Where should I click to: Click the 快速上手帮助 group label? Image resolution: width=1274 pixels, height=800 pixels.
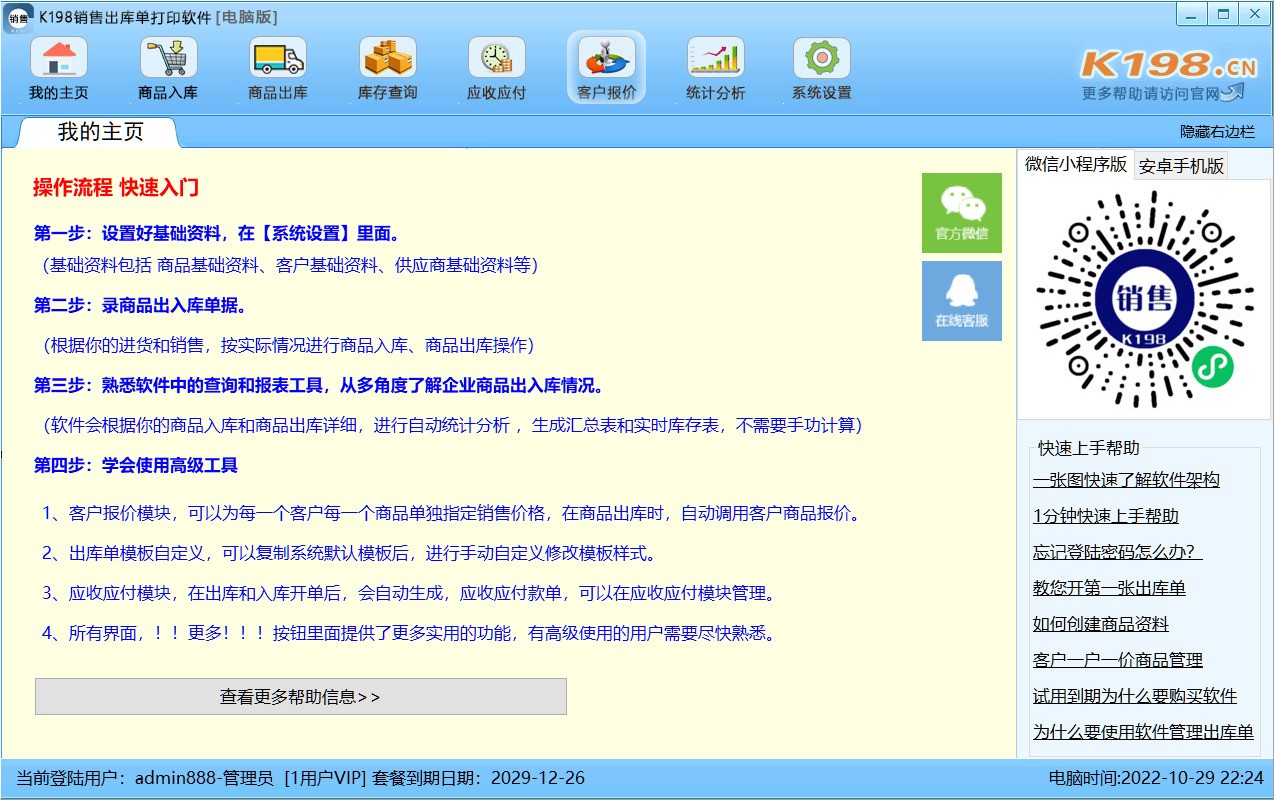point(1088,448)
